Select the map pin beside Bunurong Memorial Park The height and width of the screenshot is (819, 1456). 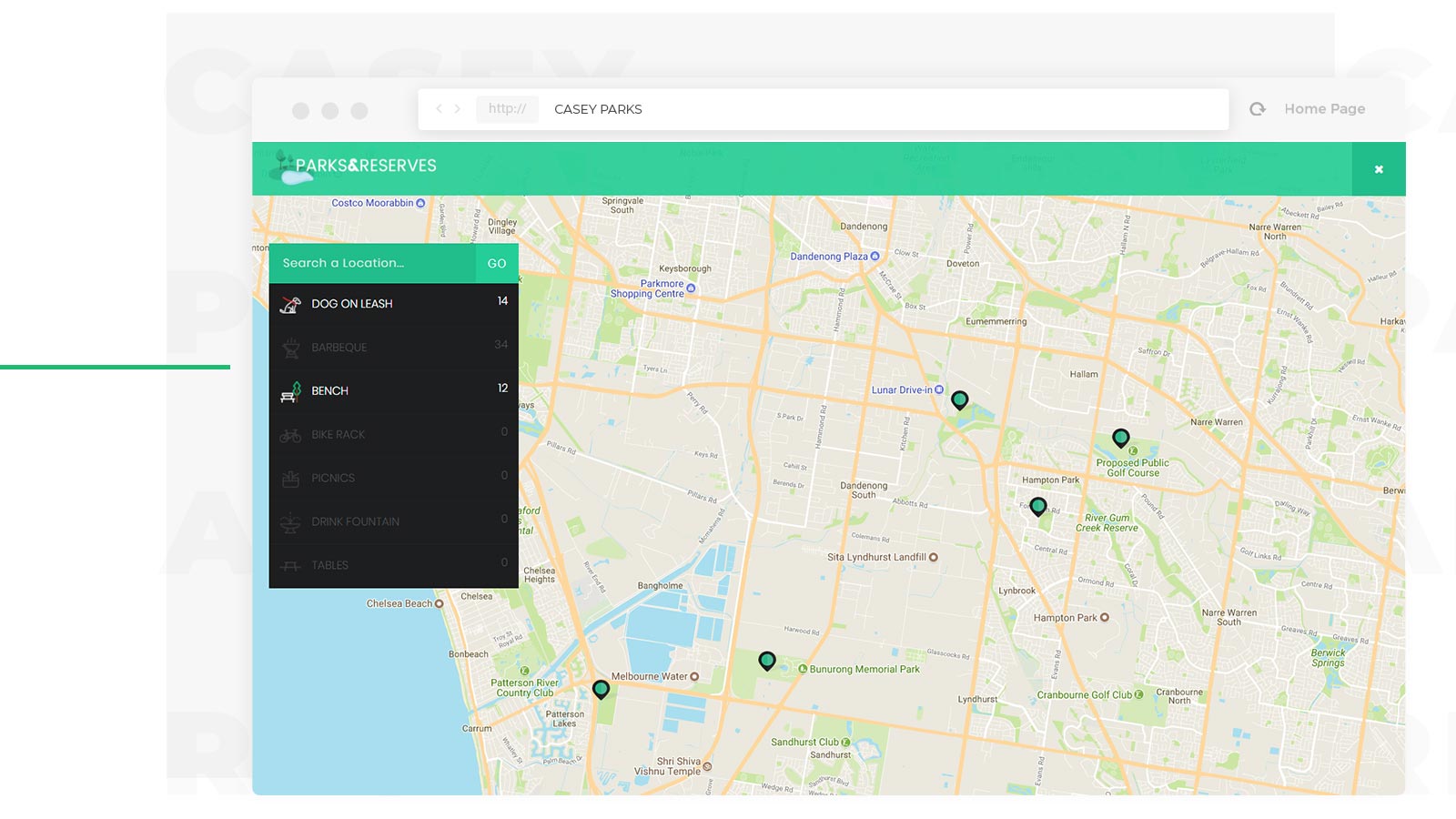[767, 662]
